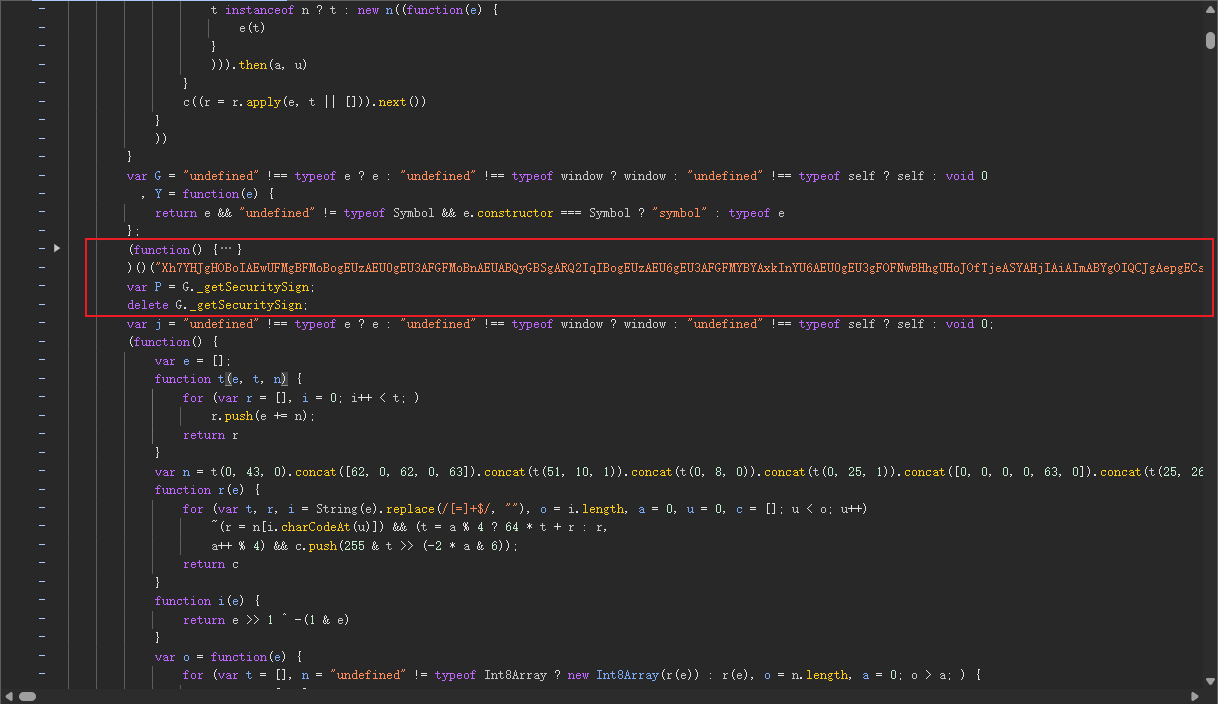Click the 'var G = "undefined" !== typeof e' line
This screenshot has width=1218, height=704.
point(557,176)
